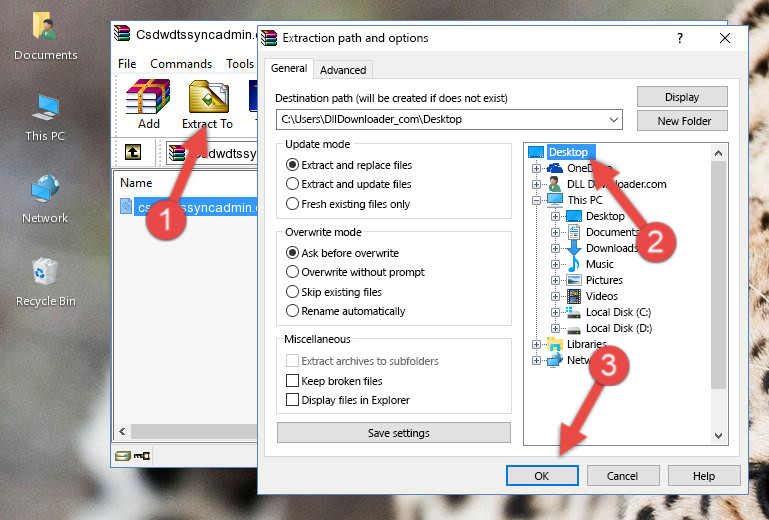
Task: Click the dialog help question mark
Action: (x=680, y=38)
